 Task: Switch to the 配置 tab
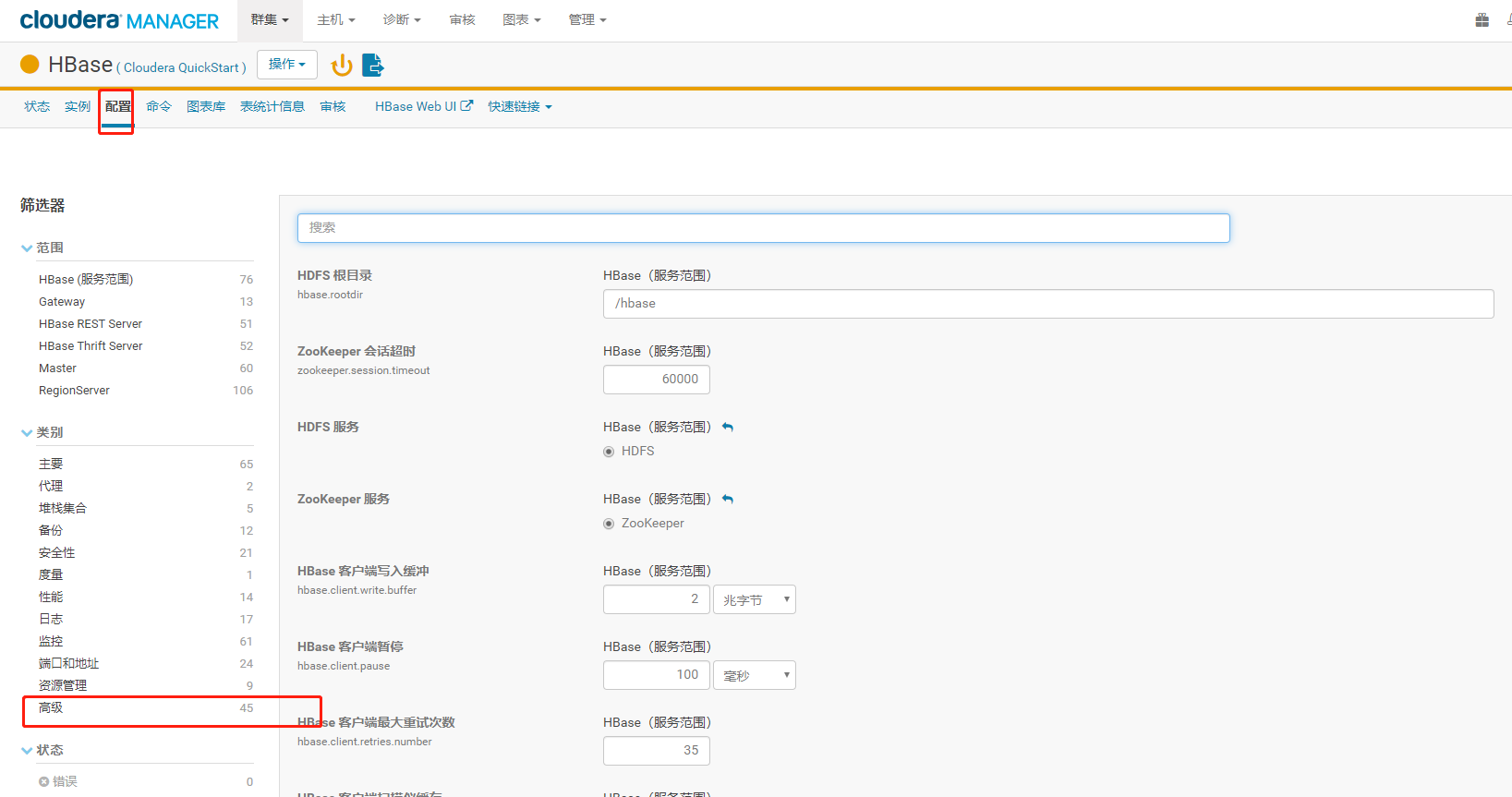pyautogui.click(x=117, y=107)
